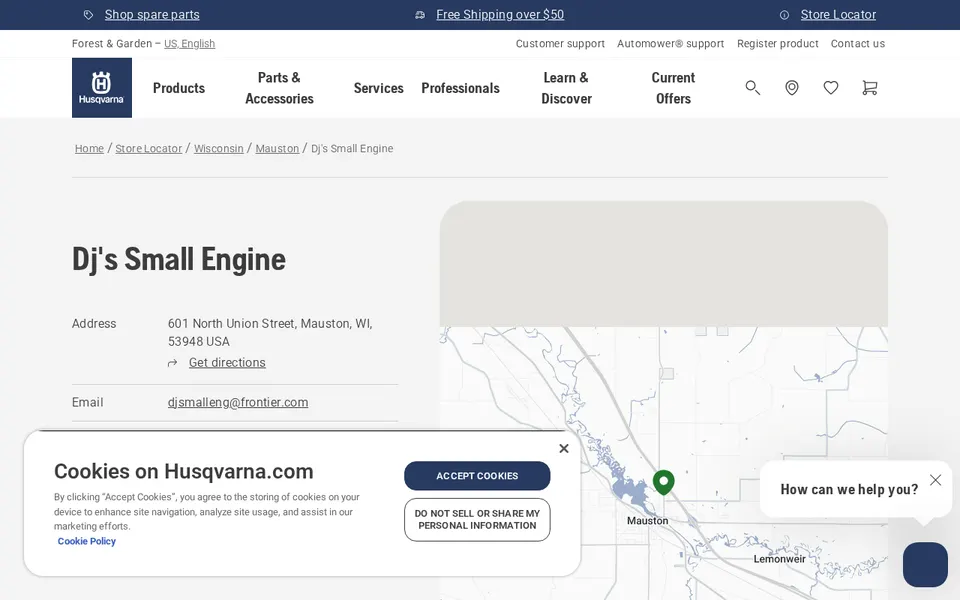Click the store locator pin icon in header
The width and height of the screenshot is (960, 600).
pos(792,88)
